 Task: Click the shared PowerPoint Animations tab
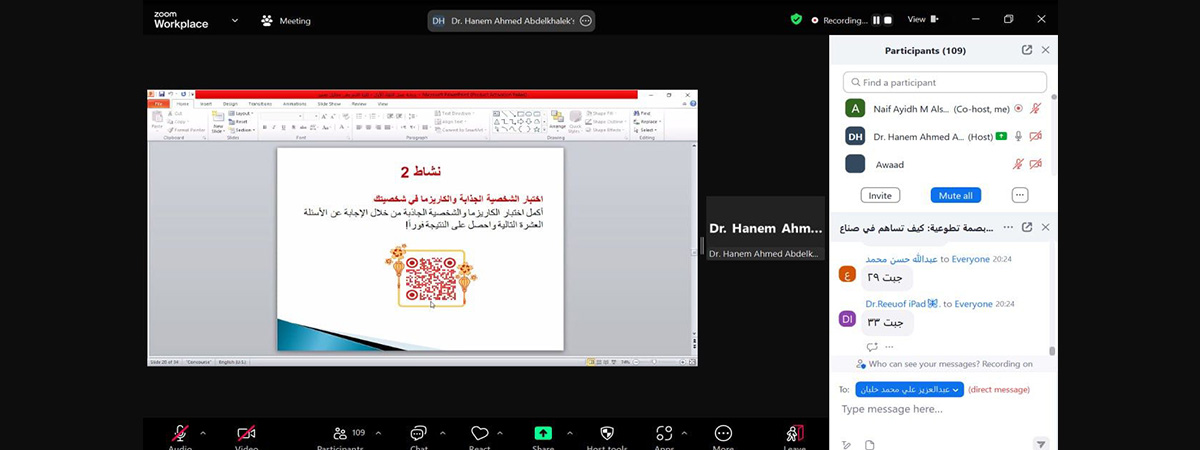(295, 103)
